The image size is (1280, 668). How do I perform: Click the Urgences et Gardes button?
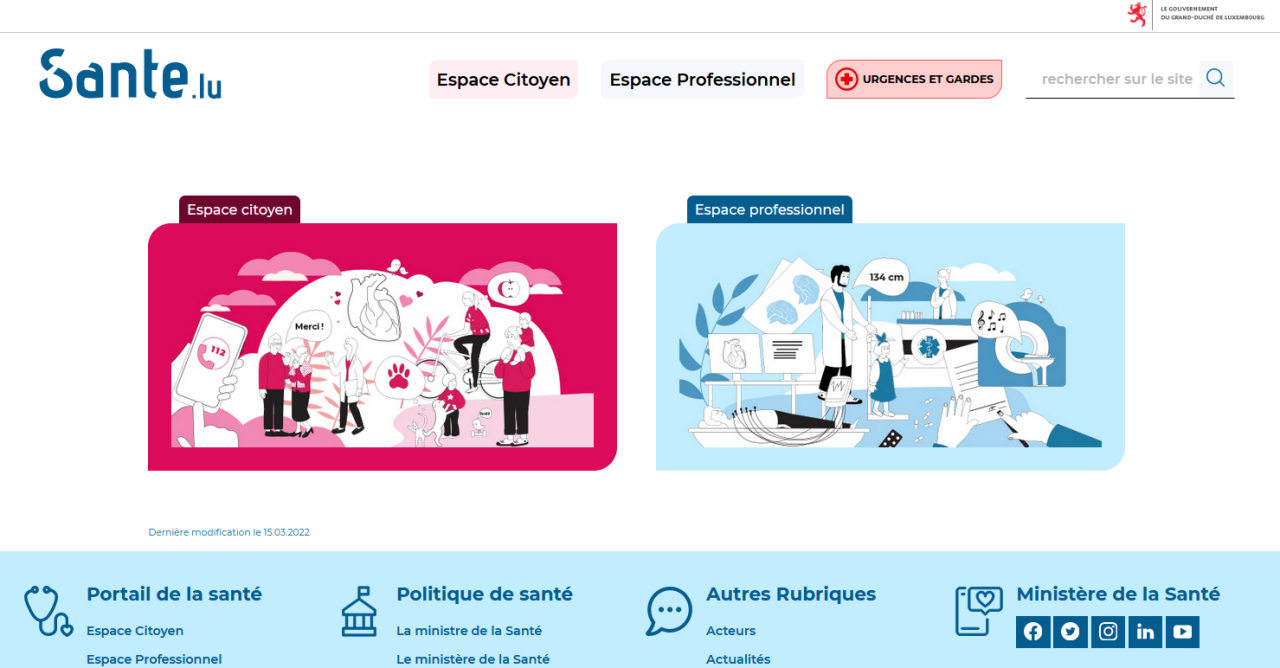point(914,79)
